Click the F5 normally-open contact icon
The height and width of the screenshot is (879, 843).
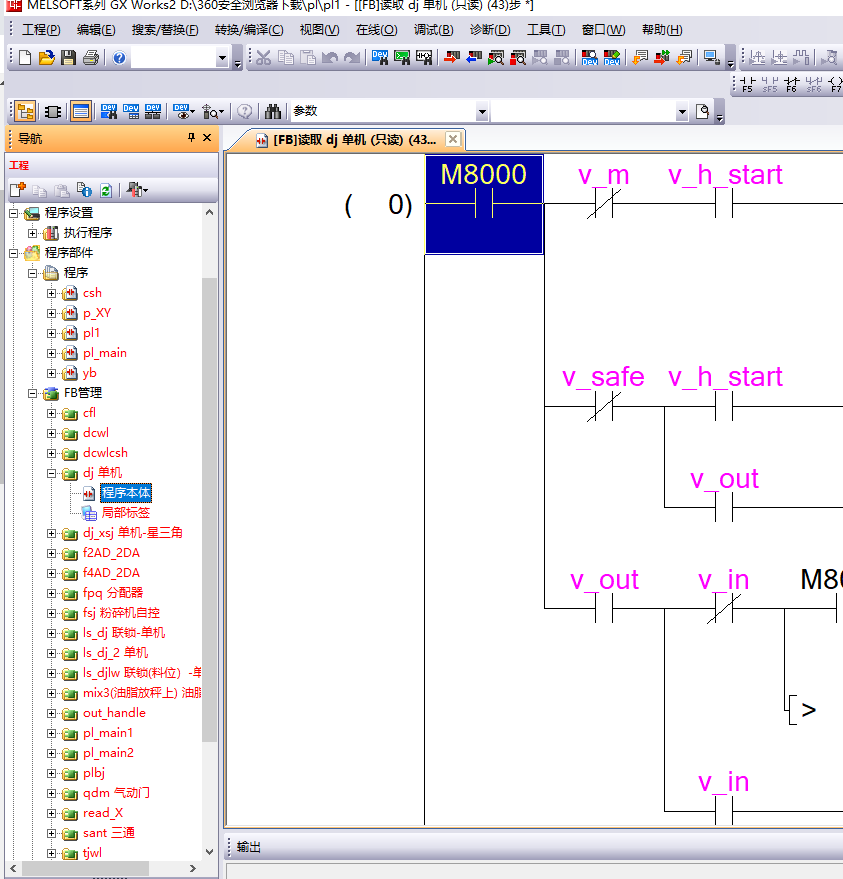[x=747, y=84]
